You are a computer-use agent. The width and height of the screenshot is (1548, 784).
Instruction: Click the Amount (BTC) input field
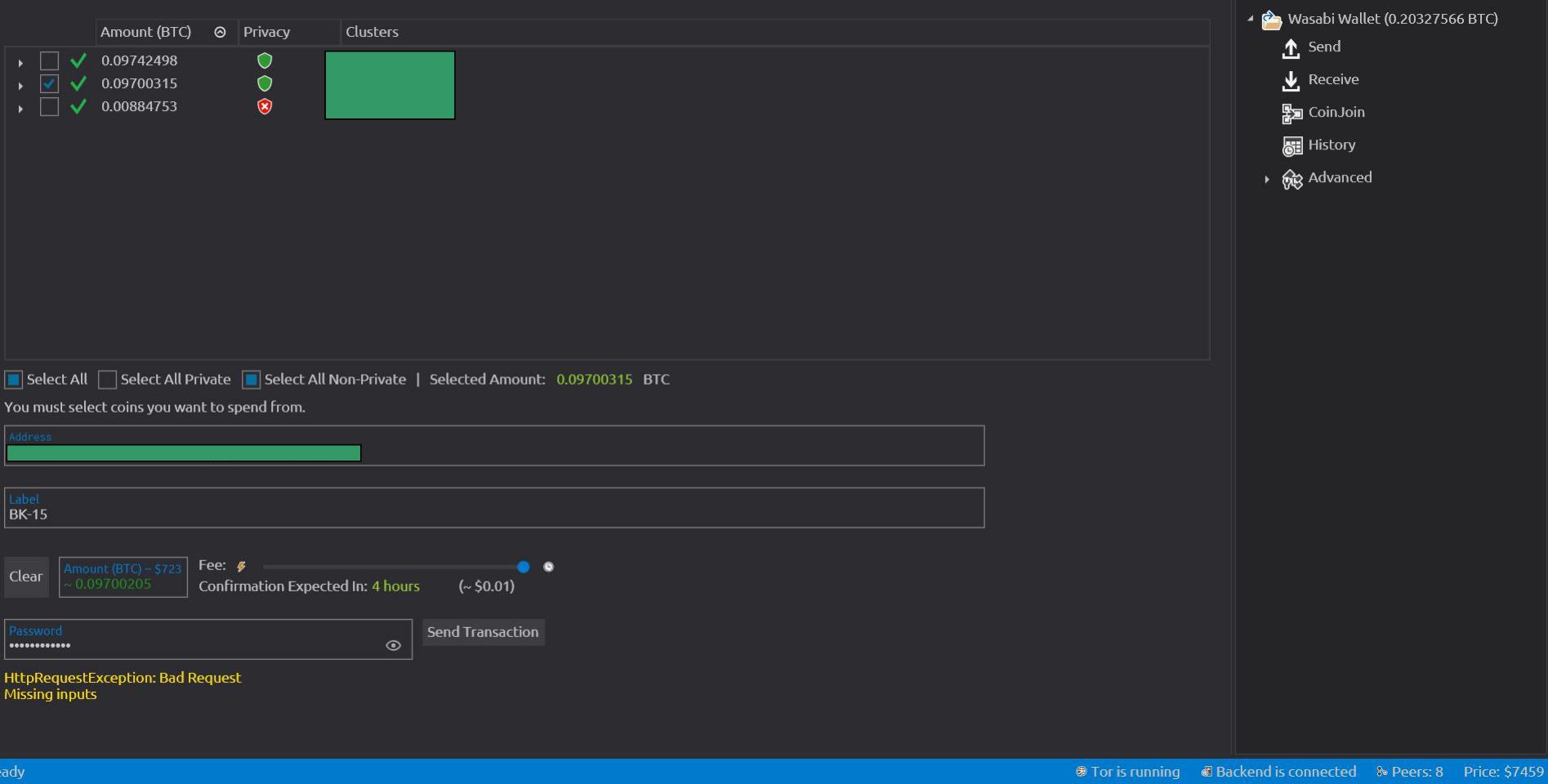click(123, 577)
